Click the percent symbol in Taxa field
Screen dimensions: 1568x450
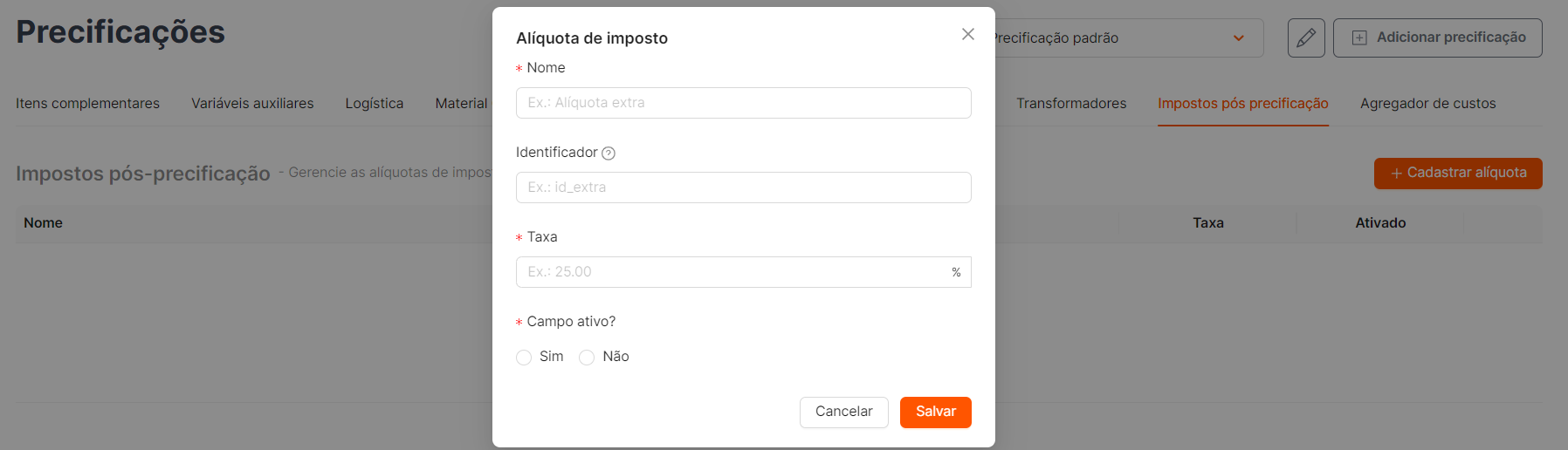[956, 272]
